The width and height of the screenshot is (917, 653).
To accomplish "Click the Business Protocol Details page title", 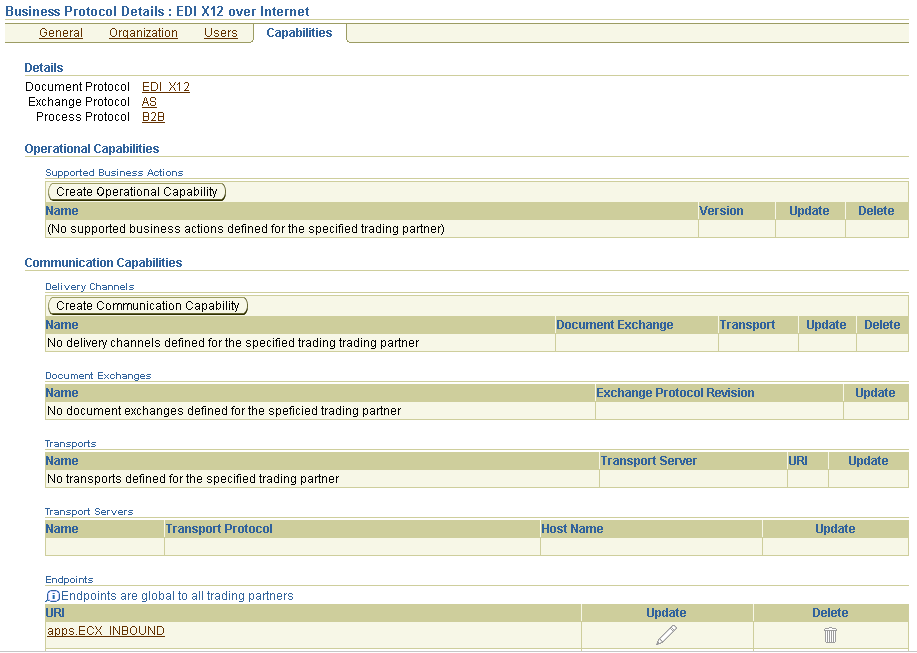I will click(157, 11).
